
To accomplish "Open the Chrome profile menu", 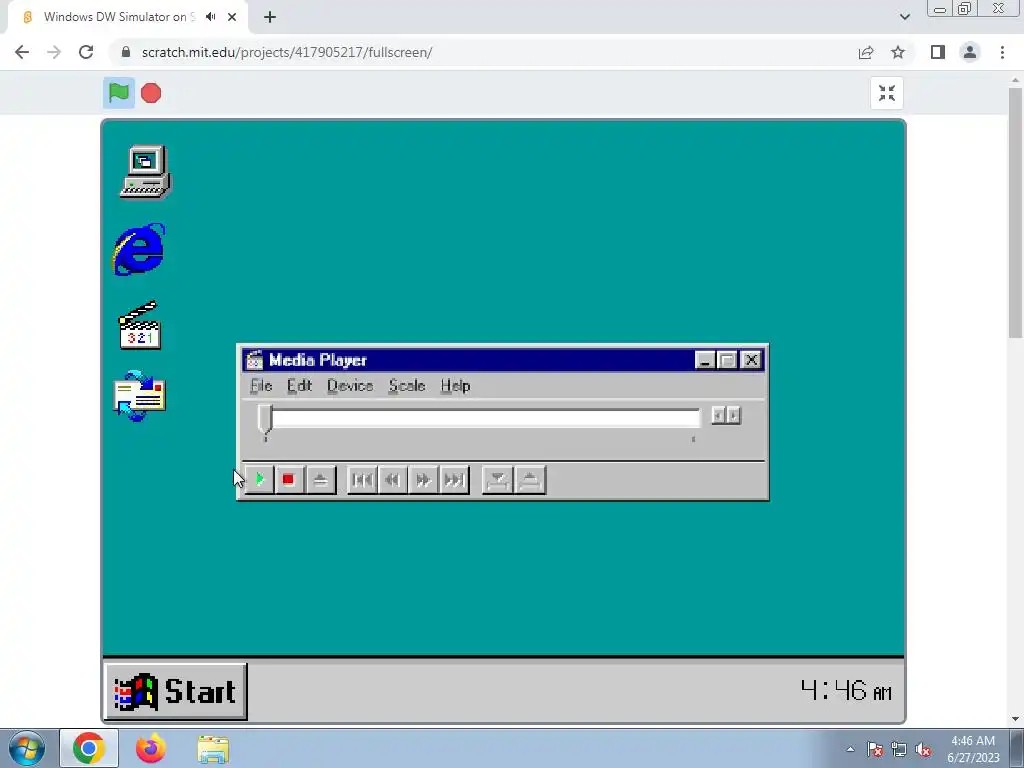I will coord(970,52).
